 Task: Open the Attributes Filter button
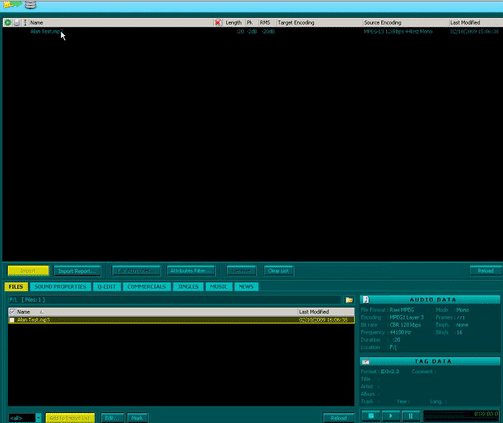[191, 271]
